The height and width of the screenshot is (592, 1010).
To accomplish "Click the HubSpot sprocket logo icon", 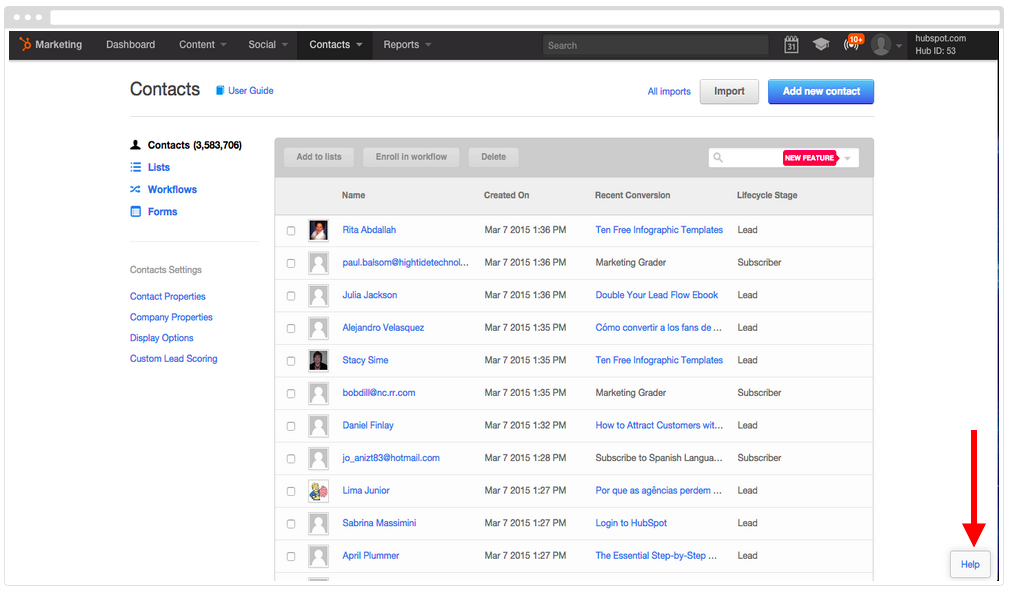I will [x=26, y=44].
